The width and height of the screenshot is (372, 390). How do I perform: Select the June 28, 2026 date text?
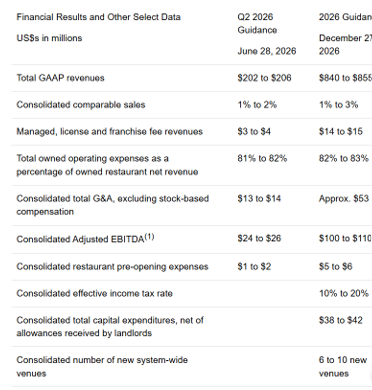[x=267, y=51]
